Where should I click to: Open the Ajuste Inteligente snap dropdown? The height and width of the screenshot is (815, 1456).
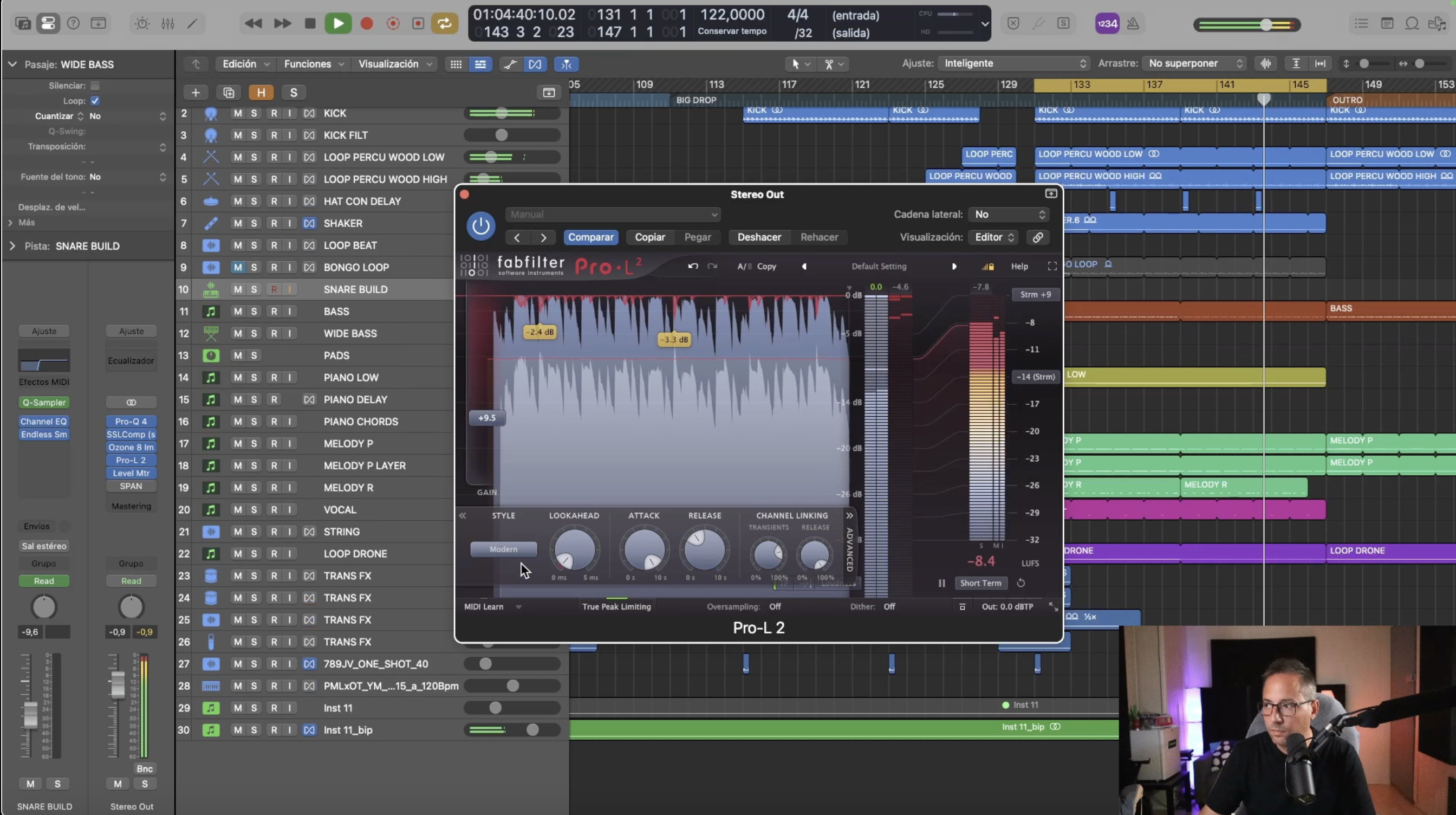tap(1012, 63)
